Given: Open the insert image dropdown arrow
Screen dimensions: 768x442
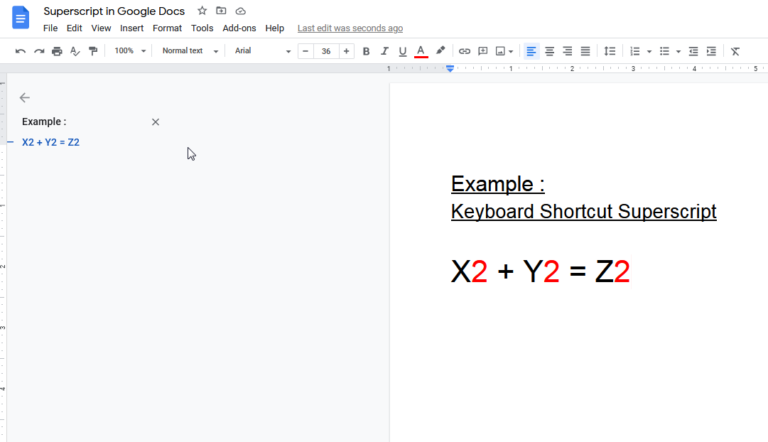Looking at the screenshot, I should 511,51.
